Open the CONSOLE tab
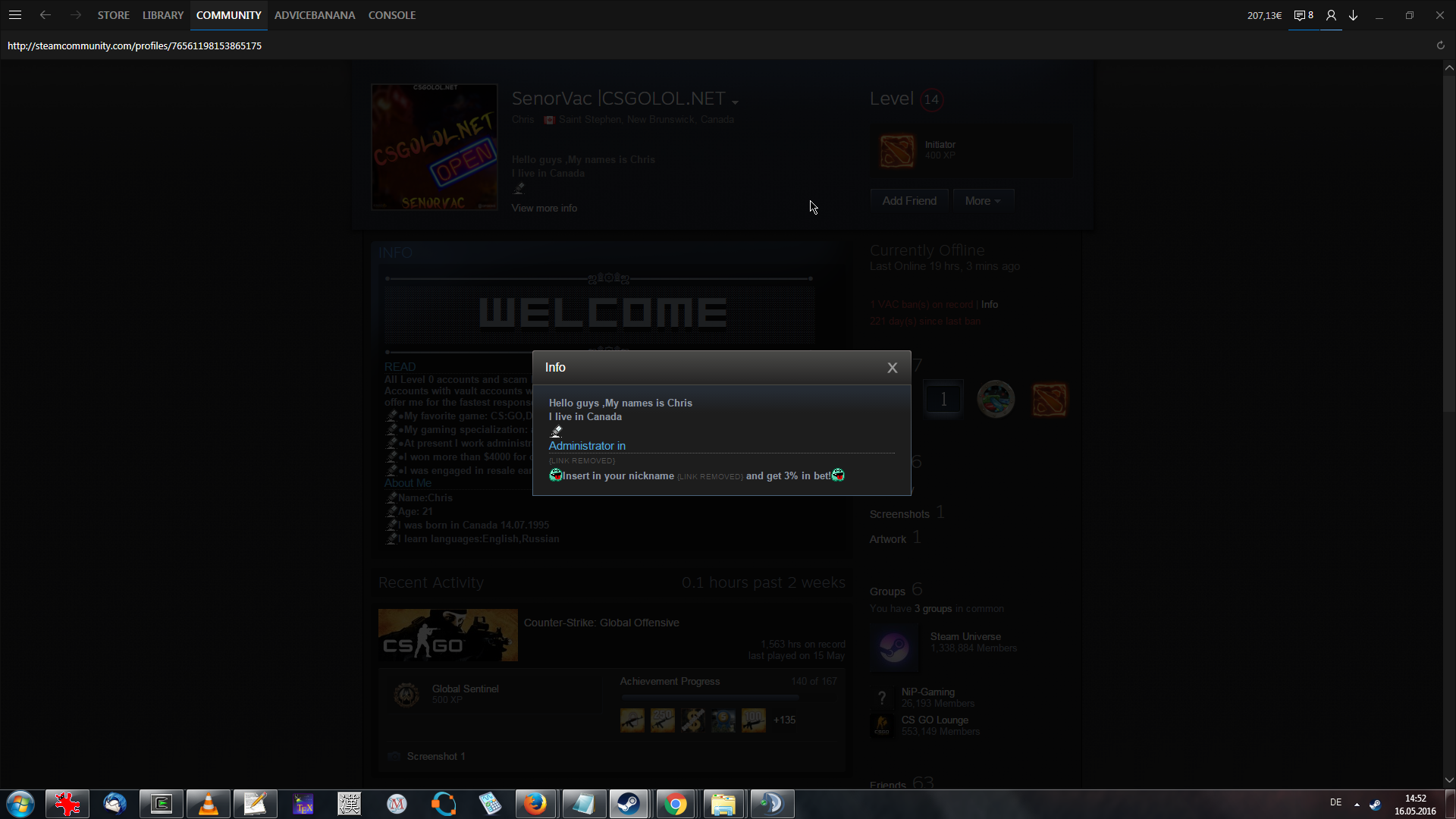Viewport: 1456px width, 819px height. [391, 15]
